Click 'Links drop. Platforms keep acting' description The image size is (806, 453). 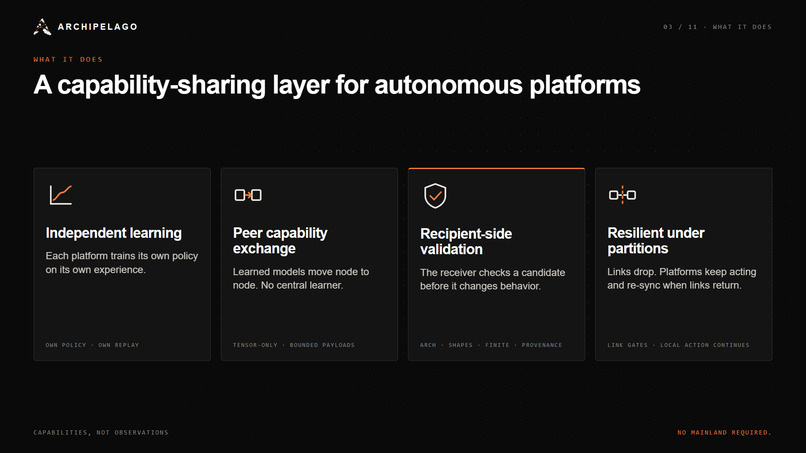[x=682, y=278]
